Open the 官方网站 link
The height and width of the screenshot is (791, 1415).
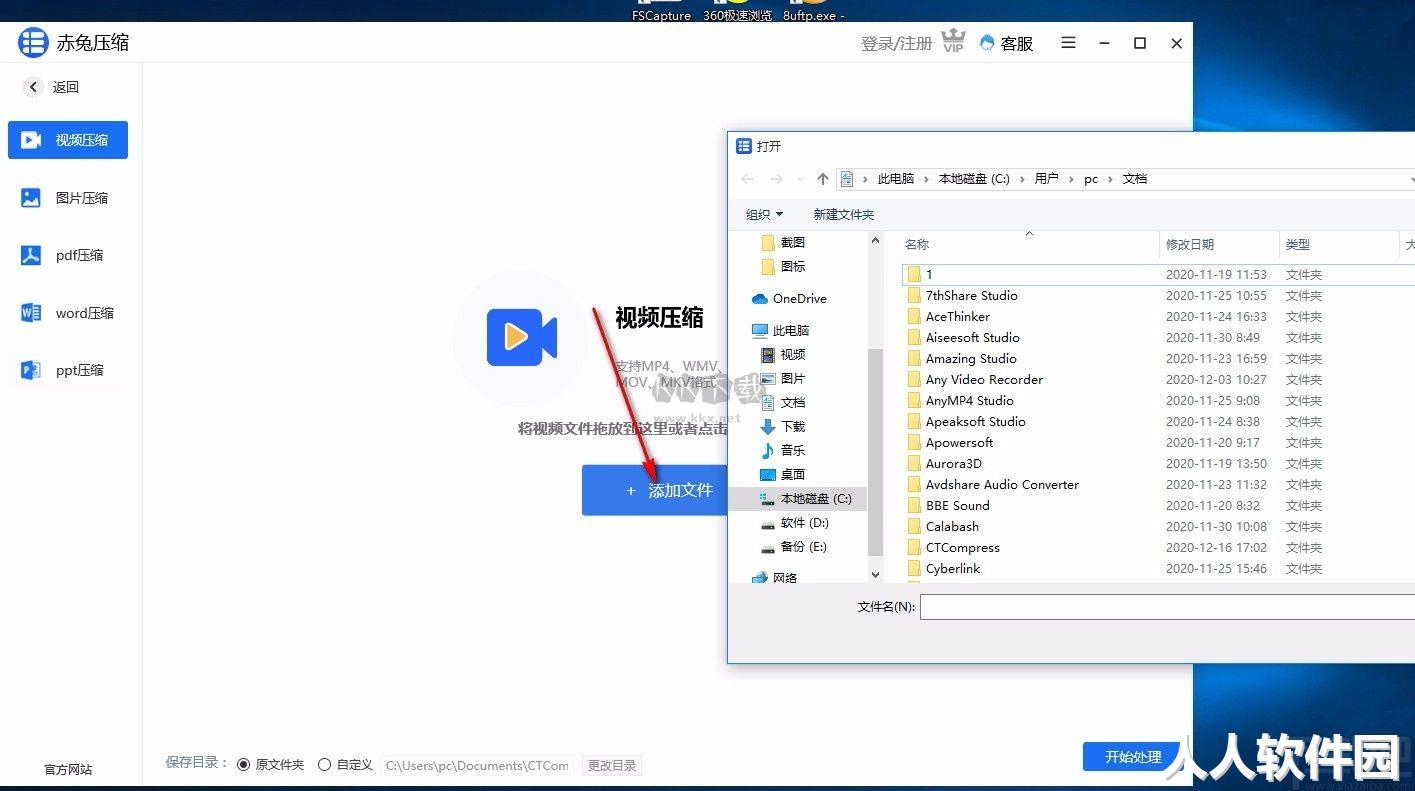[68, 769]
